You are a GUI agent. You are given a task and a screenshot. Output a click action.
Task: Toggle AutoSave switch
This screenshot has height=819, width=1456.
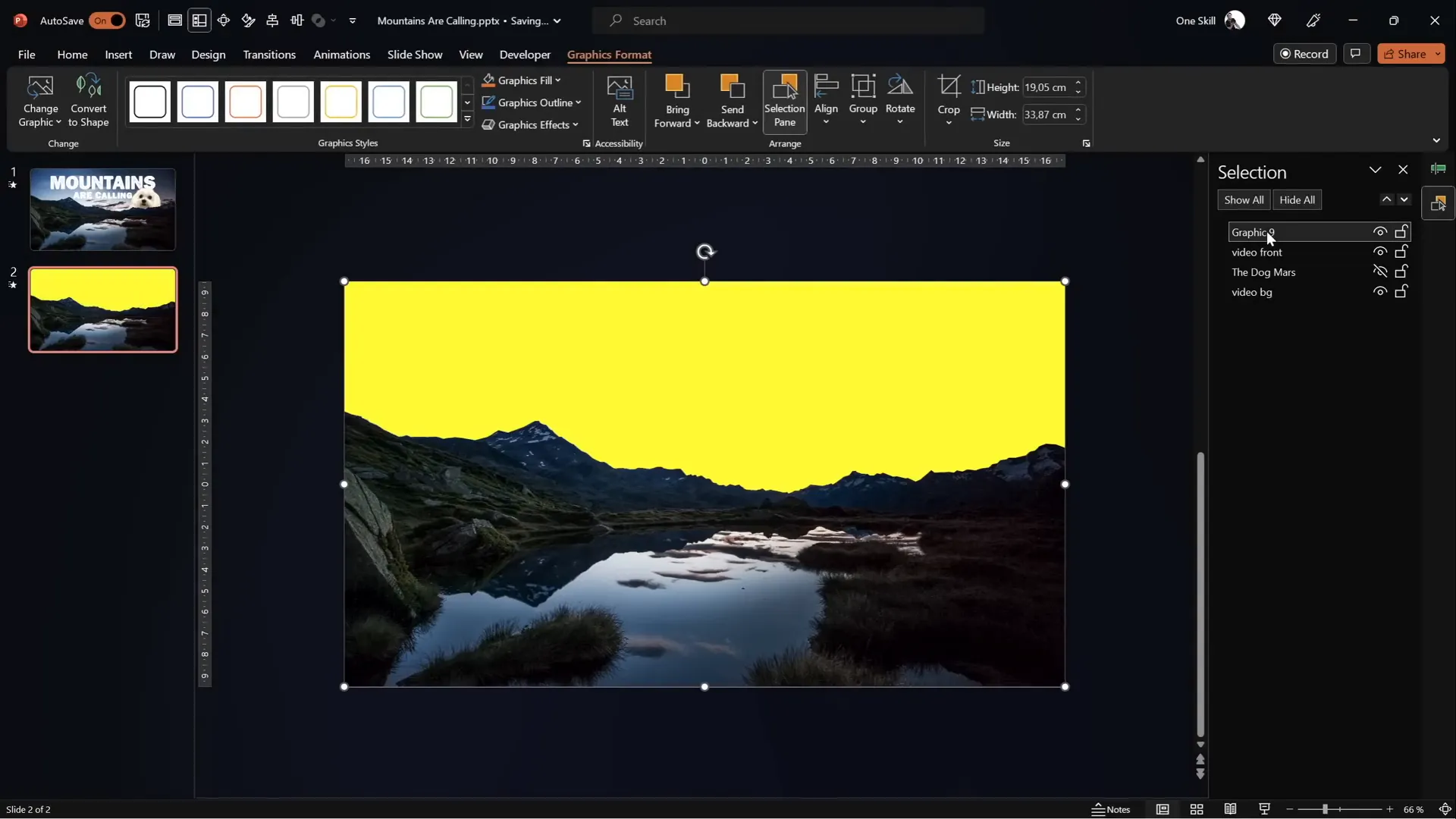pyautogui.click(x=107, y=20)
